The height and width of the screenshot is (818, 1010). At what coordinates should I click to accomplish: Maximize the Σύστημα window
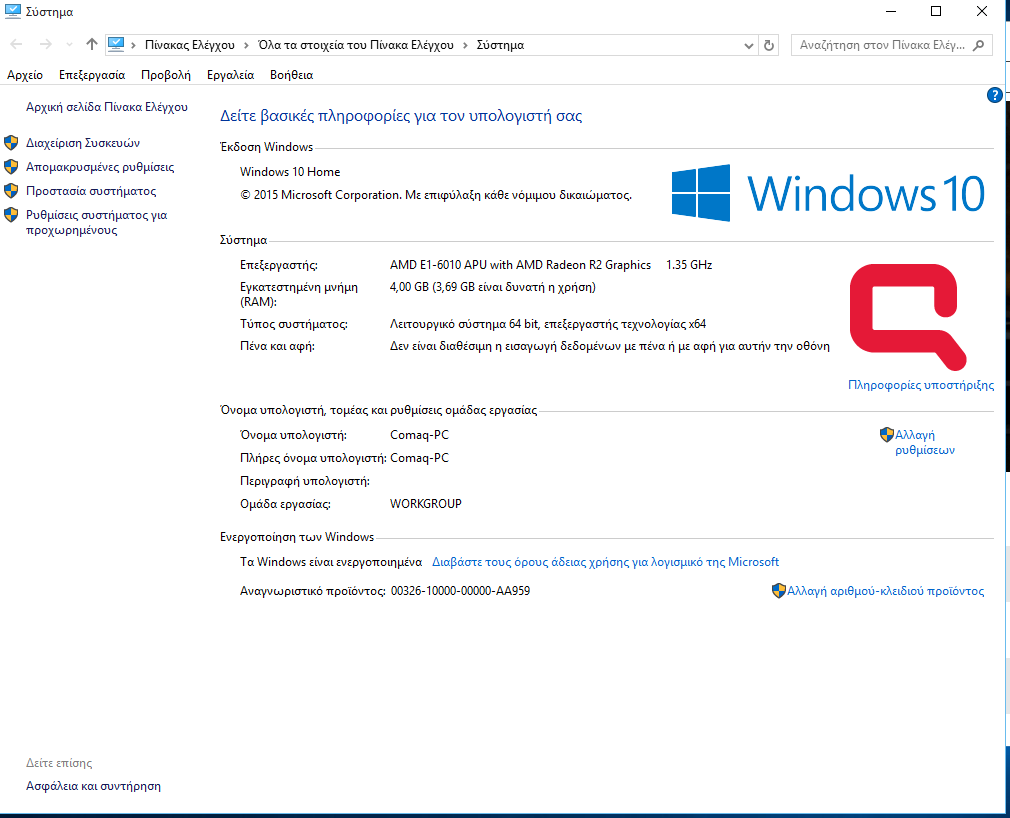(x=936, y=12)
